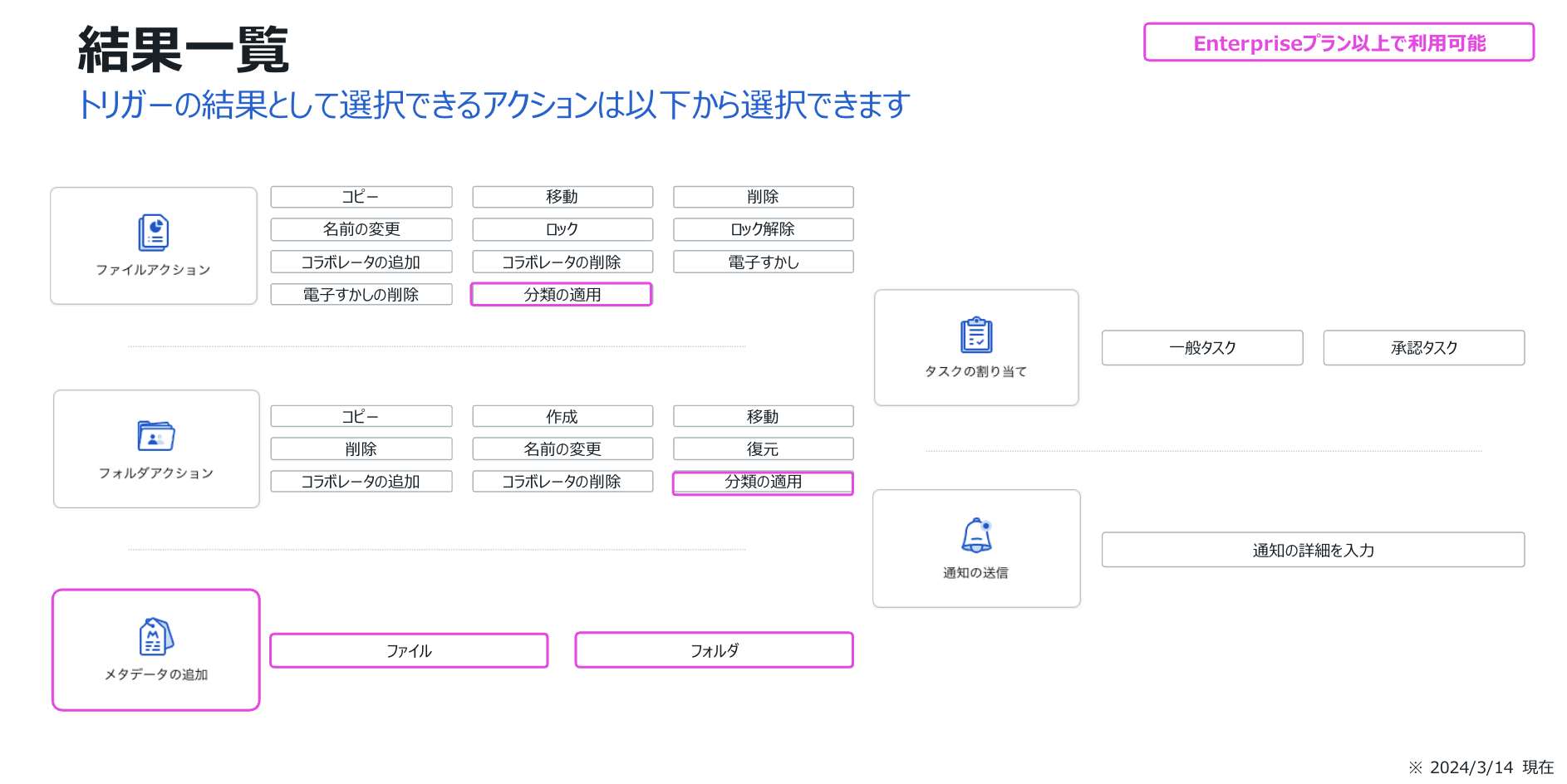
Task: Select folder action 分類の適用
Action: 763,483
